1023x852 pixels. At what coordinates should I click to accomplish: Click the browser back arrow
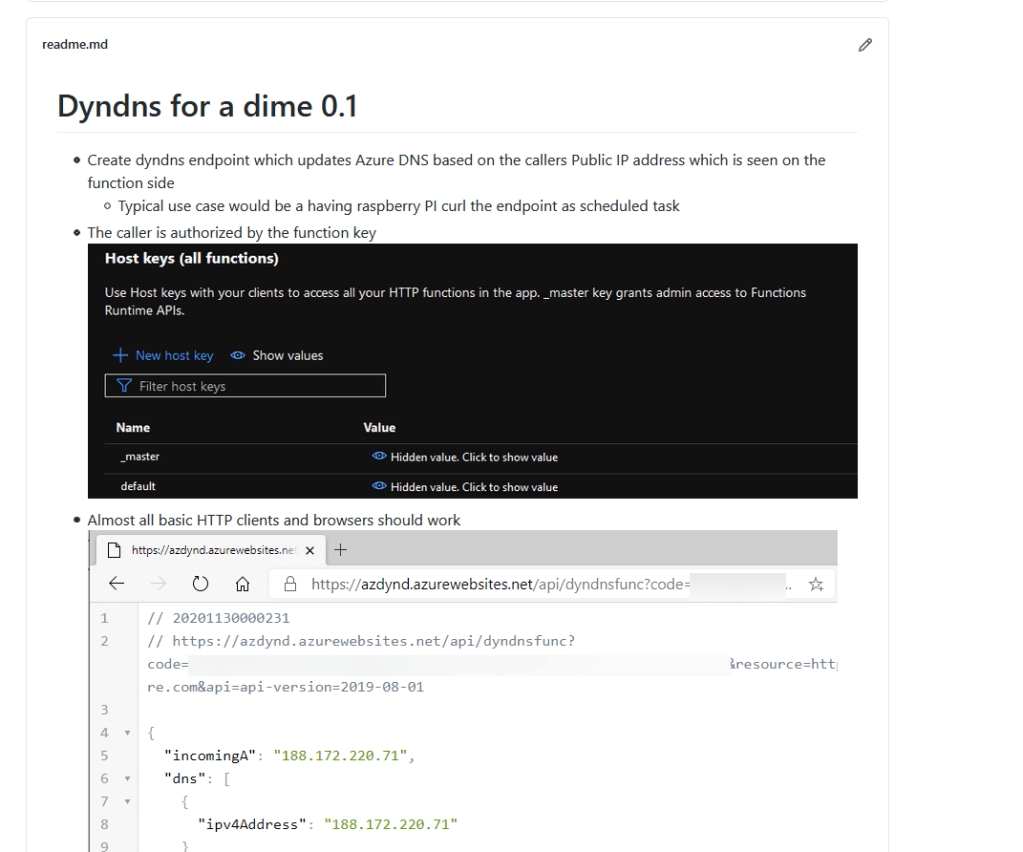pos(117,584)
